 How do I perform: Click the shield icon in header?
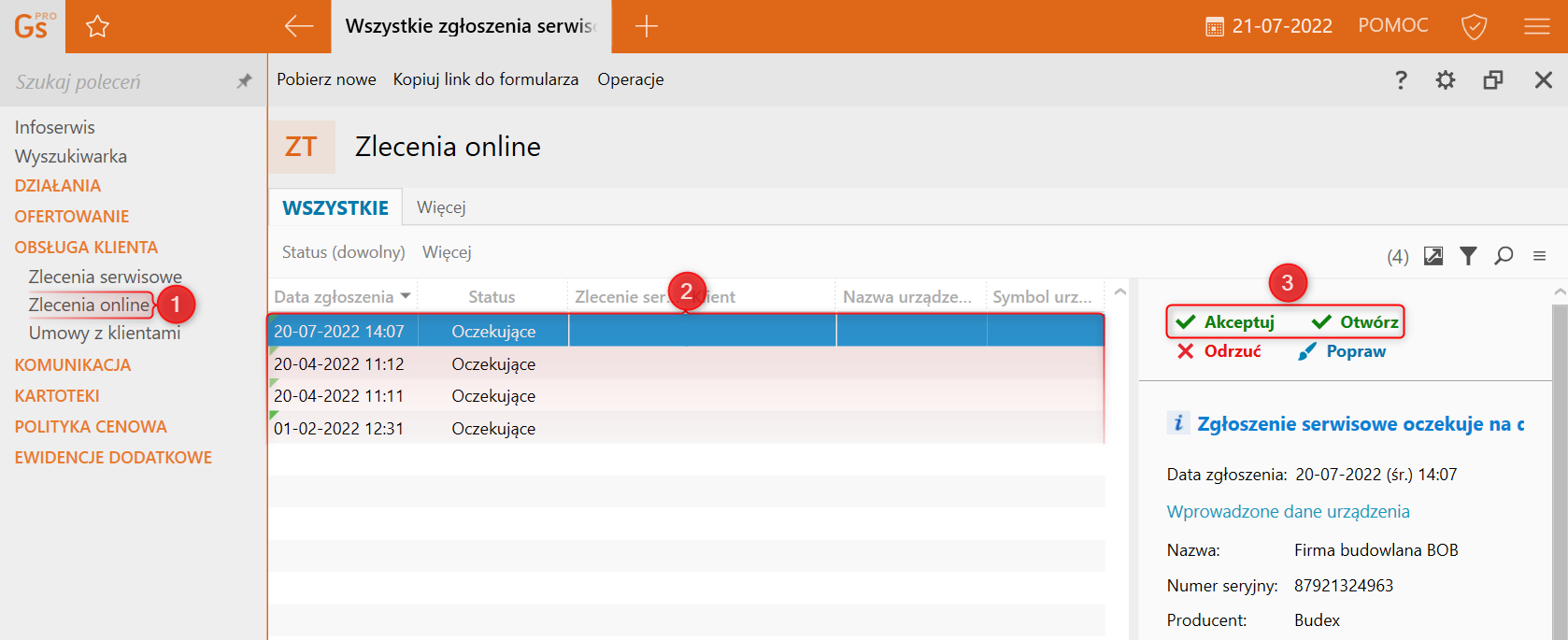click(1474, 26)
